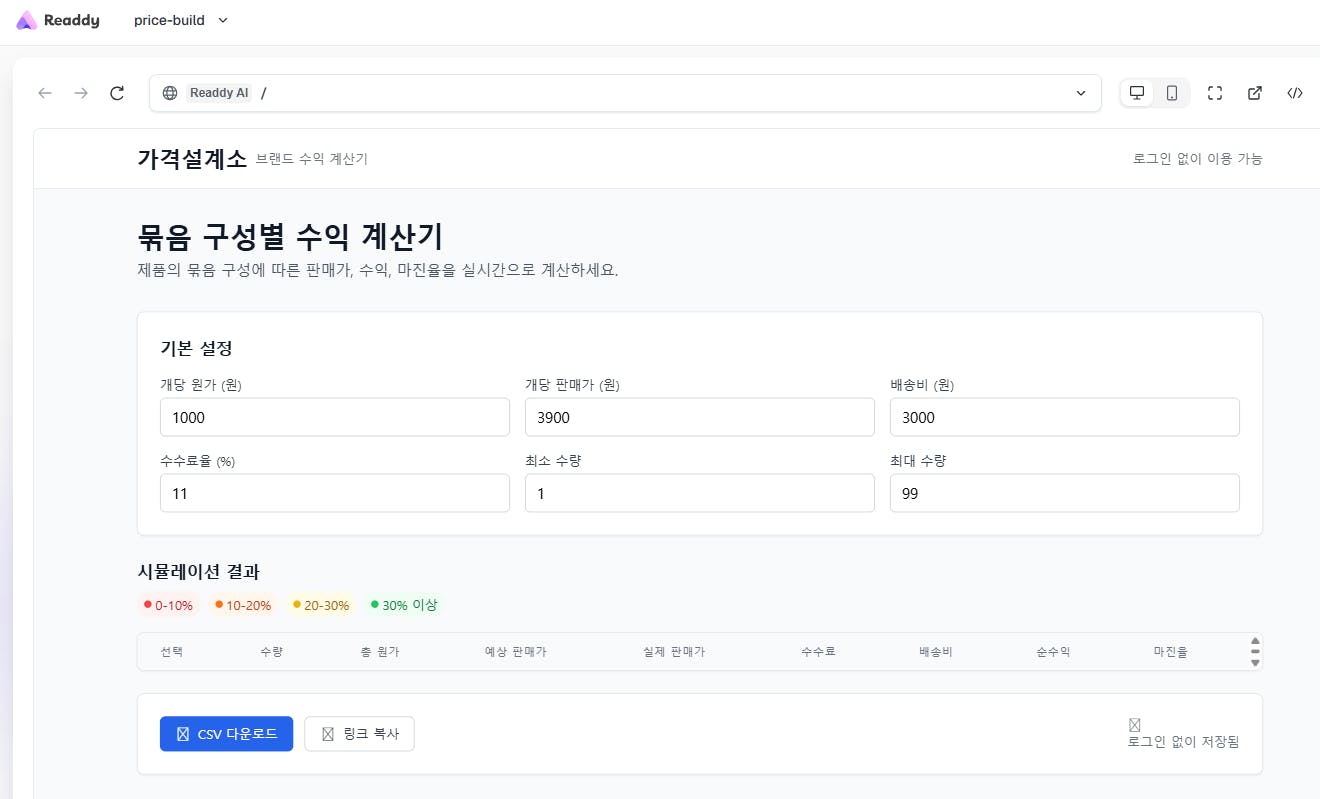Switch to desktop preview mode
Viewport: 1320px width, 799px height.
(1137, 93)
